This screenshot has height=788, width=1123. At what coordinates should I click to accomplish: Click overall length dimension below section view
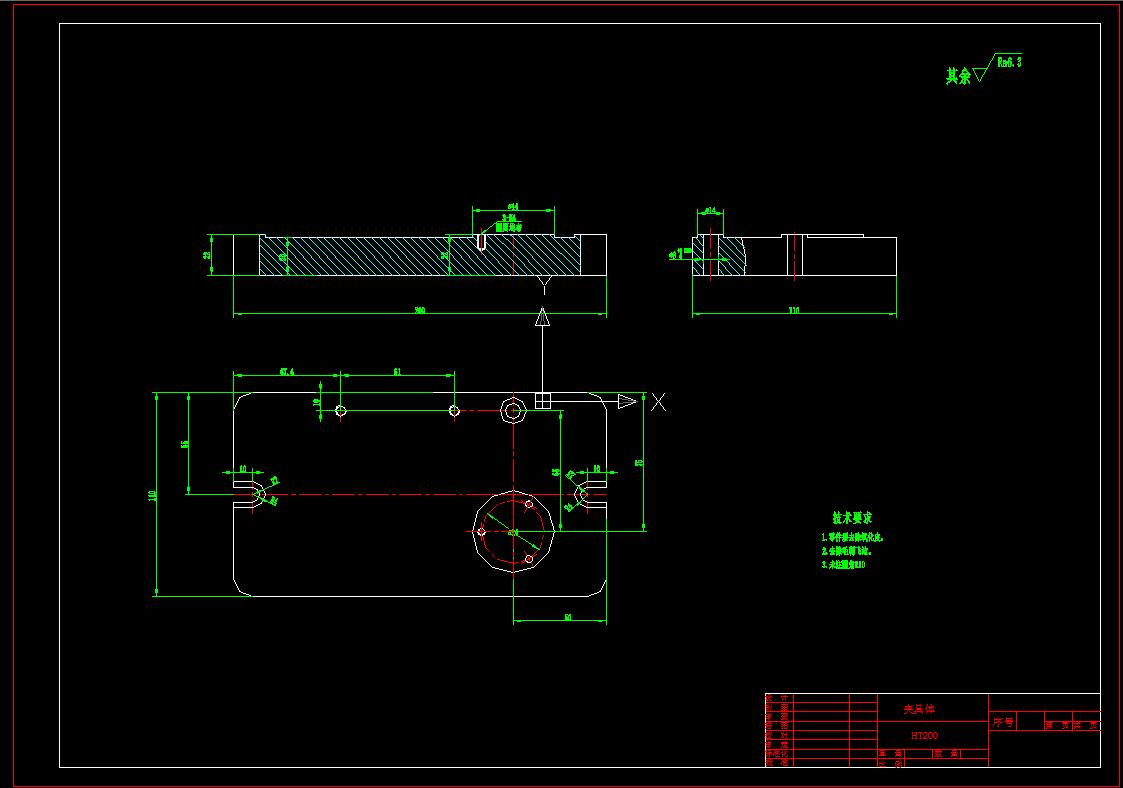420,310
